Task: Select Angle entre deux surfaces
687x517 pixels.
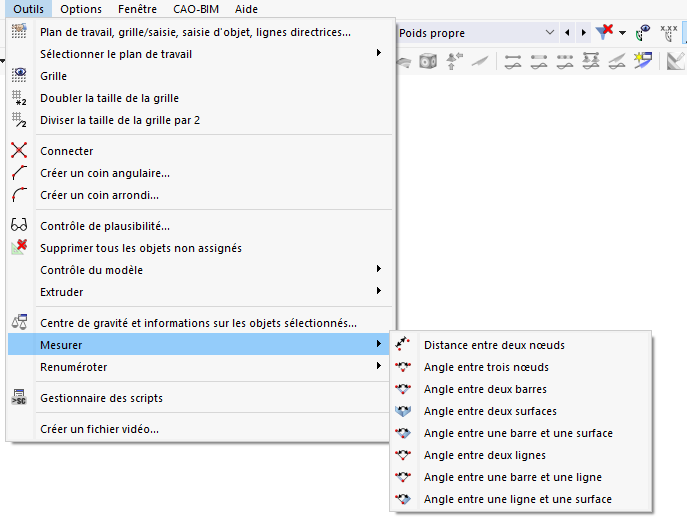Action: click(490, 411)
